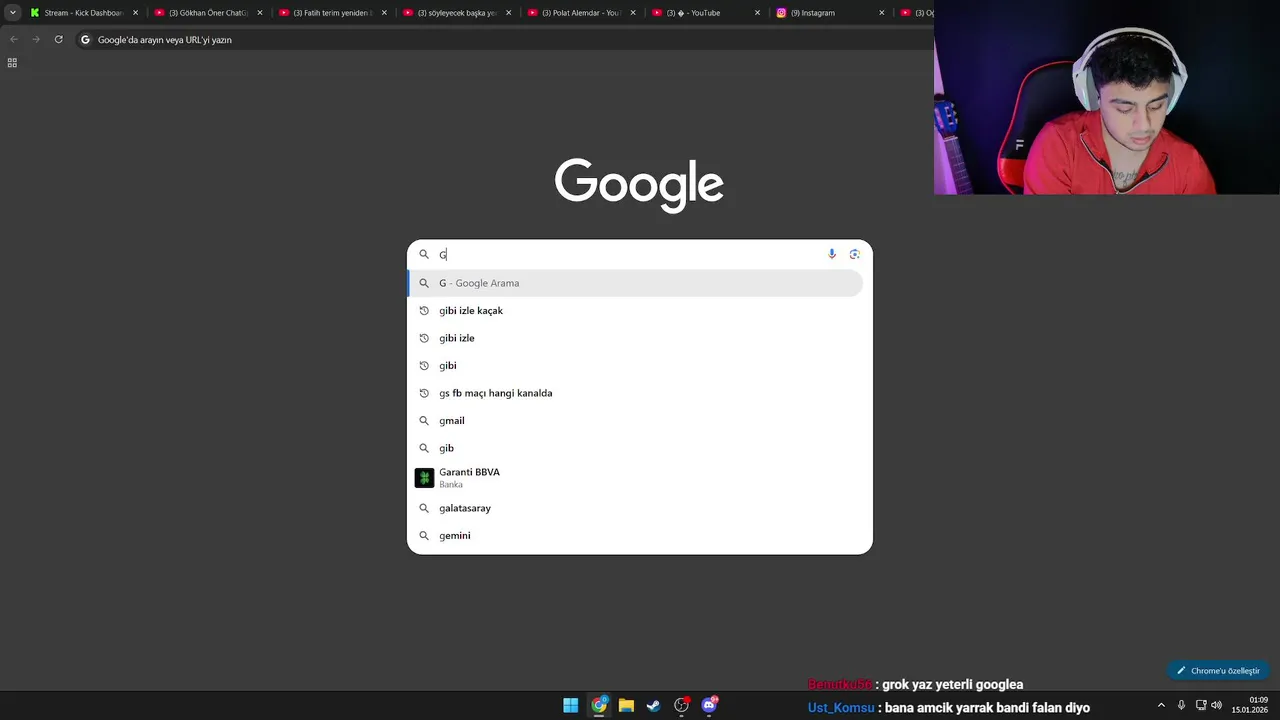The image size is (1280, 720).
Task: Click the Ust_Komsu username in chat overlay
Action: [x=841, y=708]
